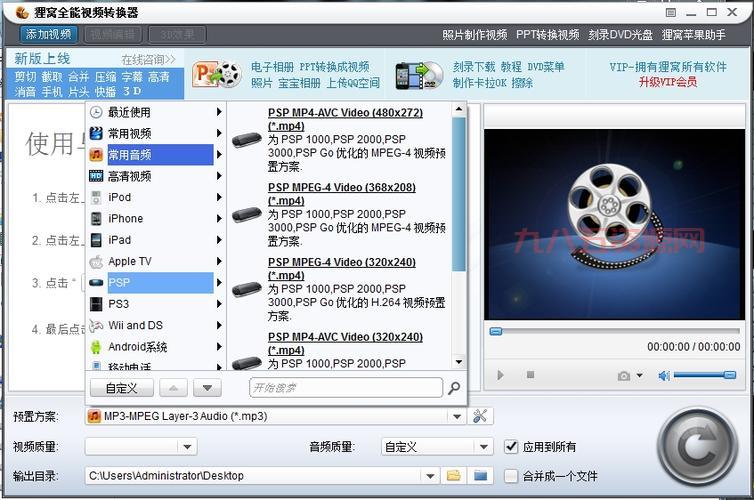The height and width of the screenshot is (500, 754).
Task: Select PSP MPEG-4 Video (368x208) preset
Action: [342, 194]
